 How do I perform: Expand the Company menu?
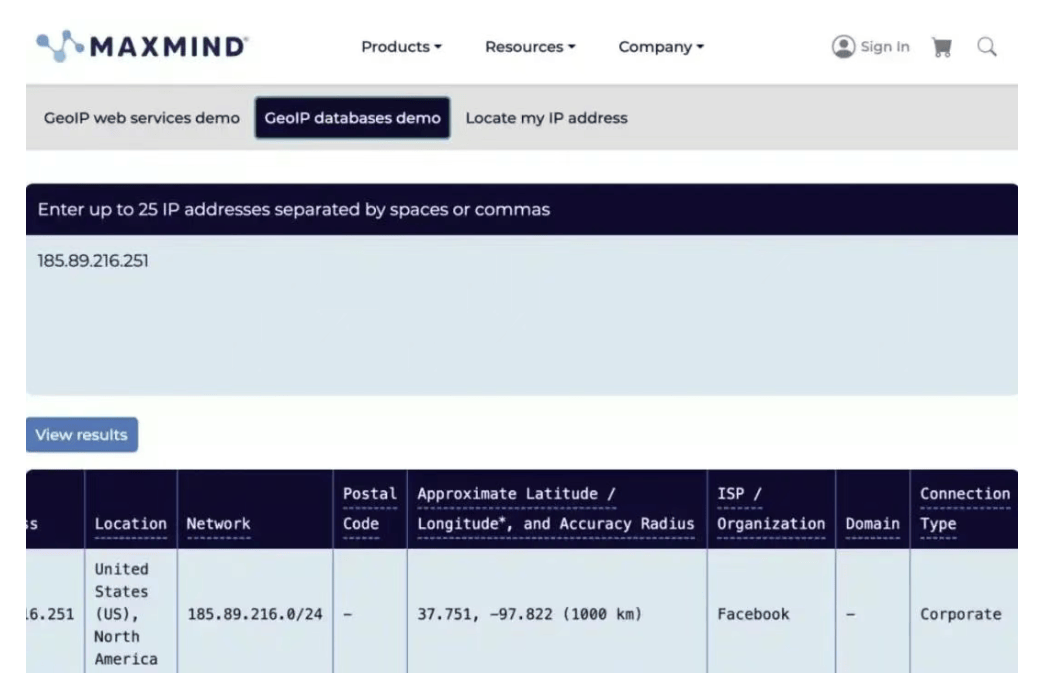(x=661, y=47)
